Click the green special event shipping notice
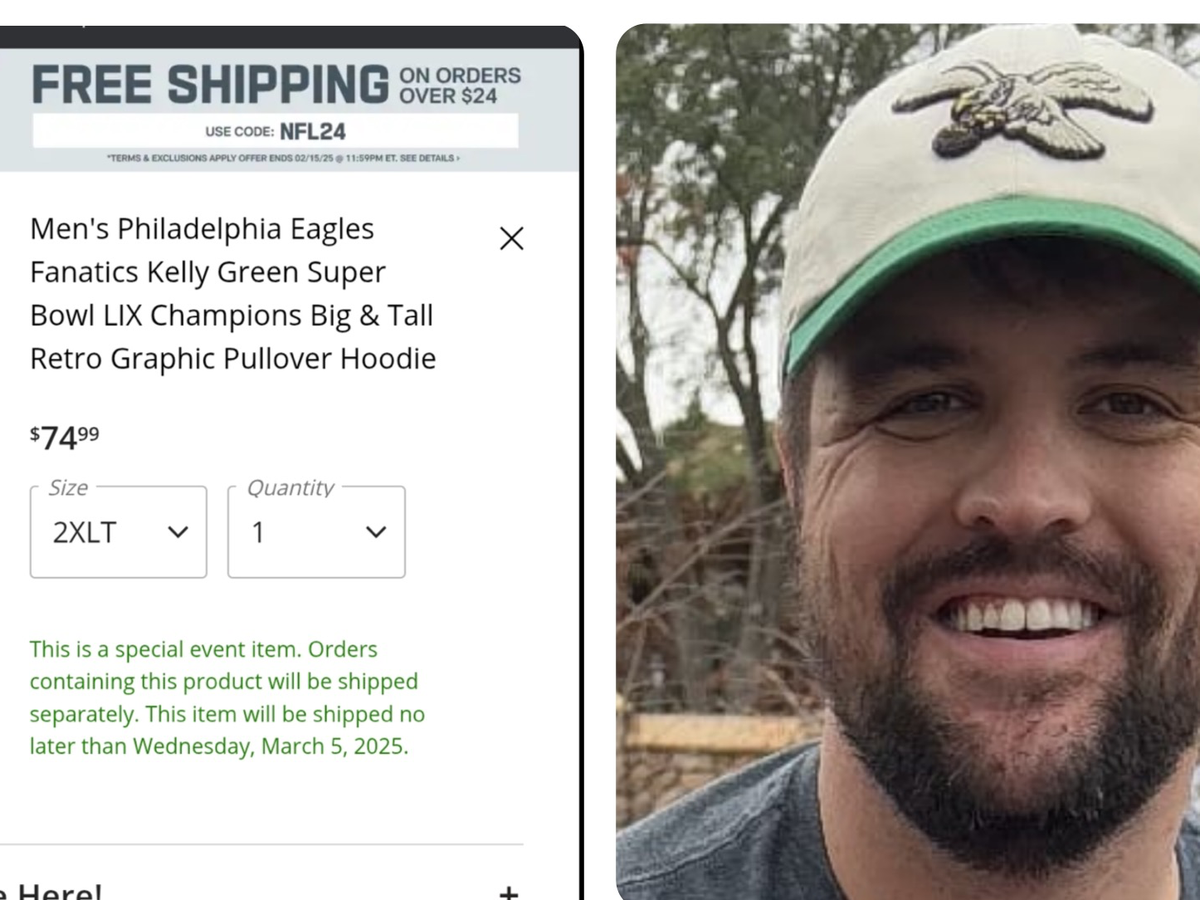 (227, 697)
